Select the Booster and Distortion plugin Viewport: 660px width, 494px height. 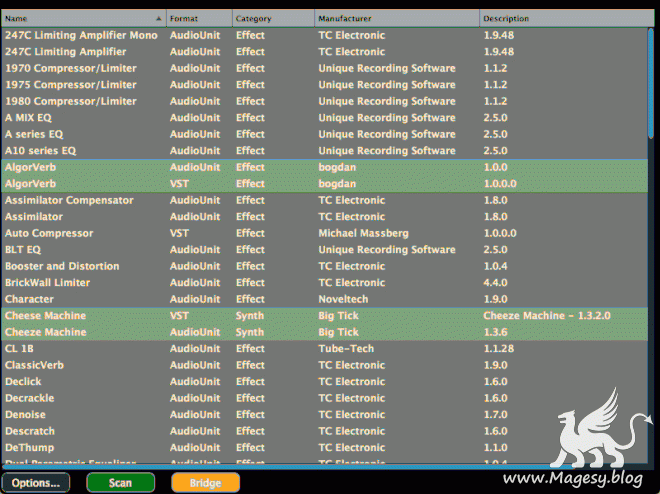[x=325, y=266]
